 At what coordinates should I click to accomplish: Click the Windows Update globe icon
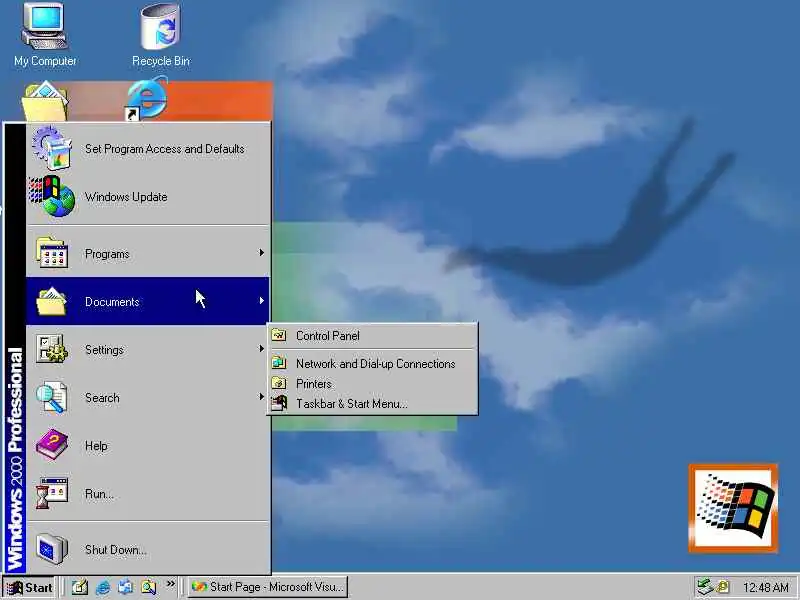coord(52,196)
